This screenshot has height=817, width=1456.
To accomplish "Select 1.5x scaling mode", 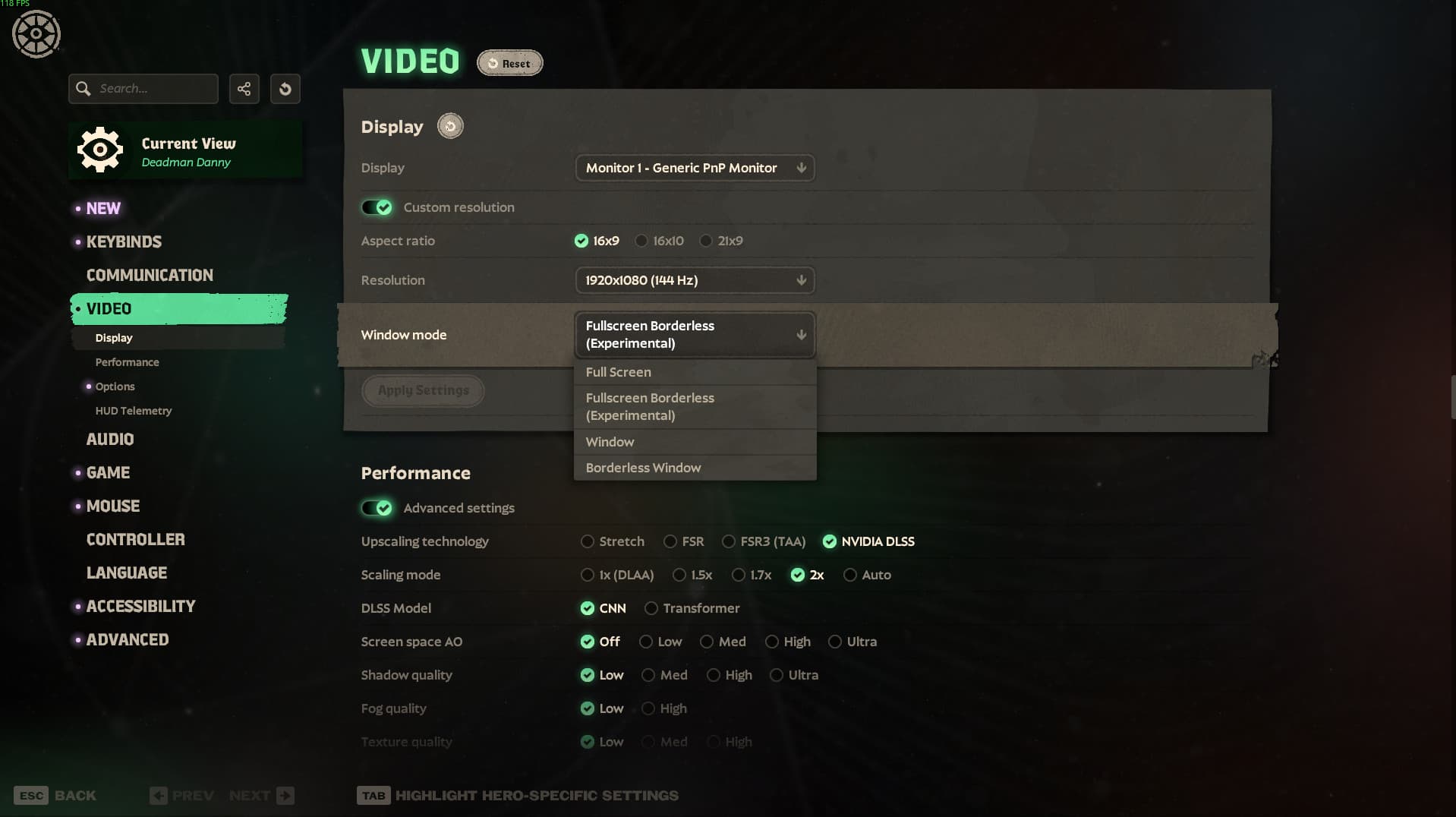I will click(x=692, y=575).
